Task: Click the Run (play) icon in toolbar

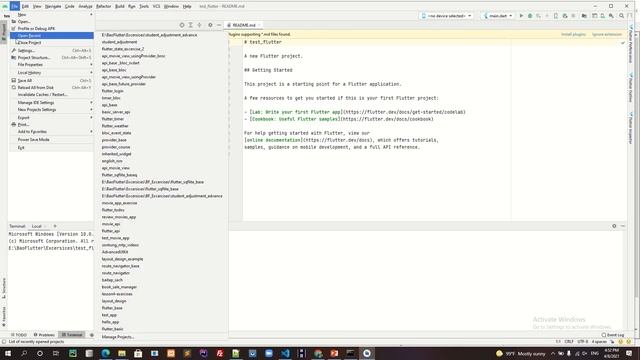Action: pyautogui.click(x=521, y=16)
